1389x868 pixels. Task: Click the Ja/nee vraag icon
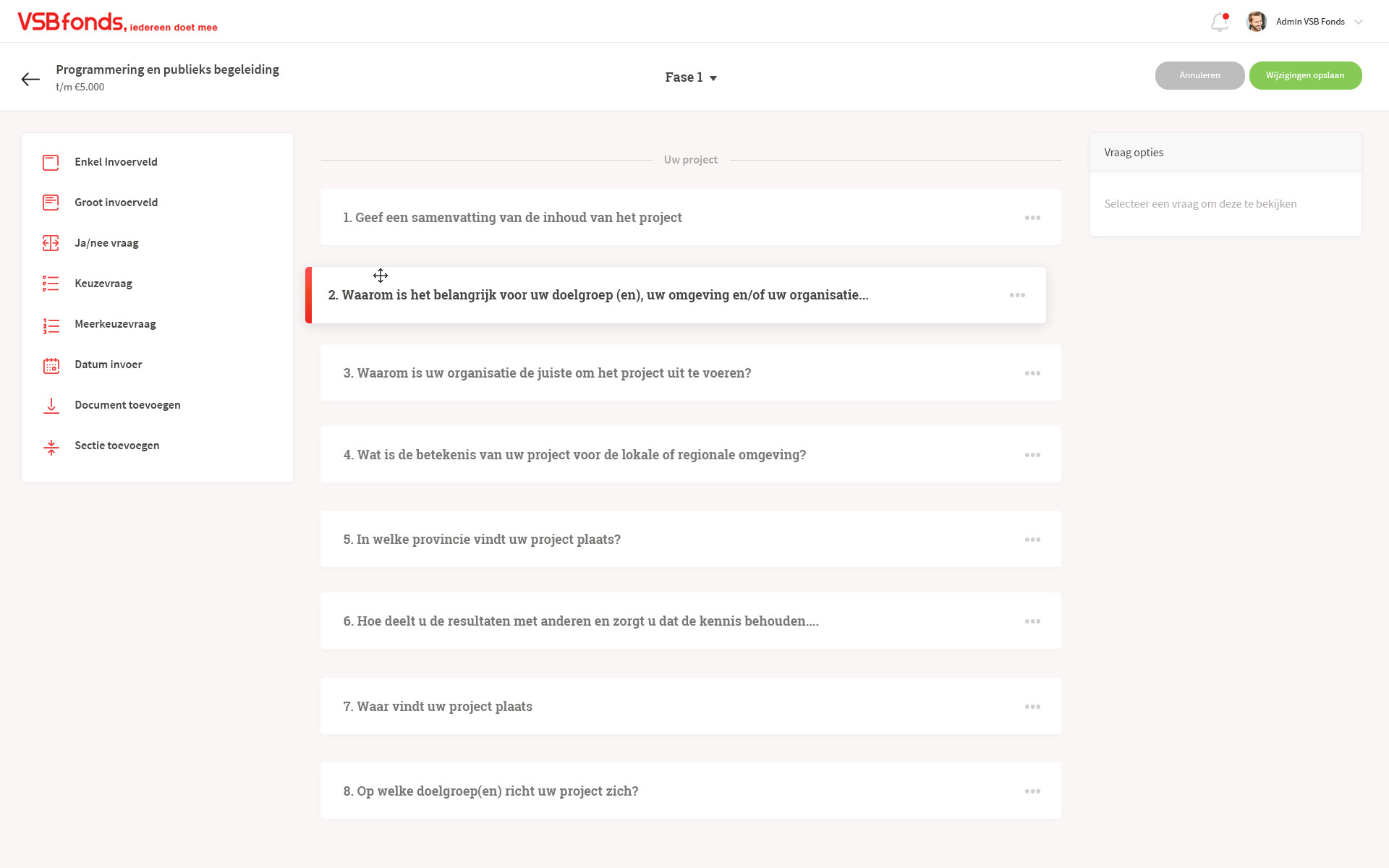pyautogui.click(x=51, y=244)
